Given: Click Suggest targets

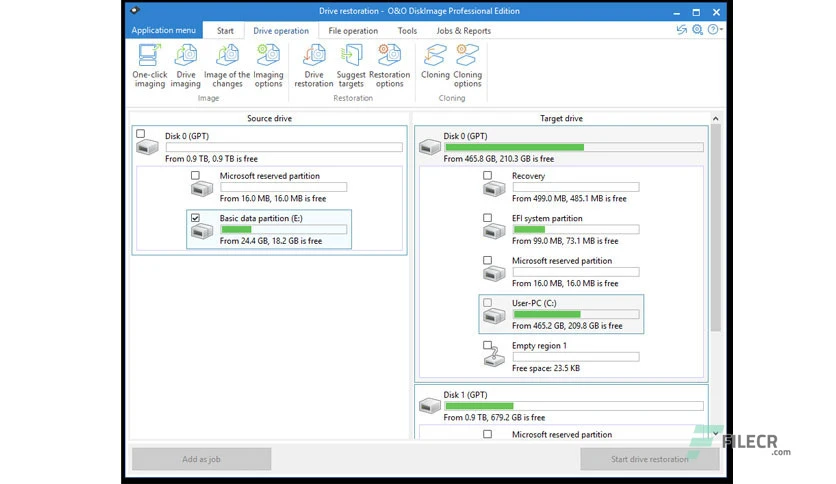Looking at the screenshot, I should [351, 66].
